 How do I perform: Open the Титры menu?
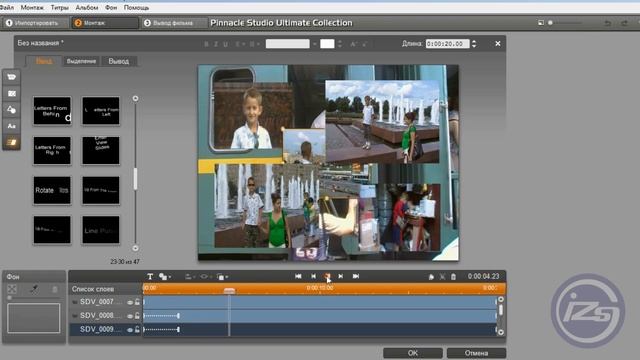60,7
